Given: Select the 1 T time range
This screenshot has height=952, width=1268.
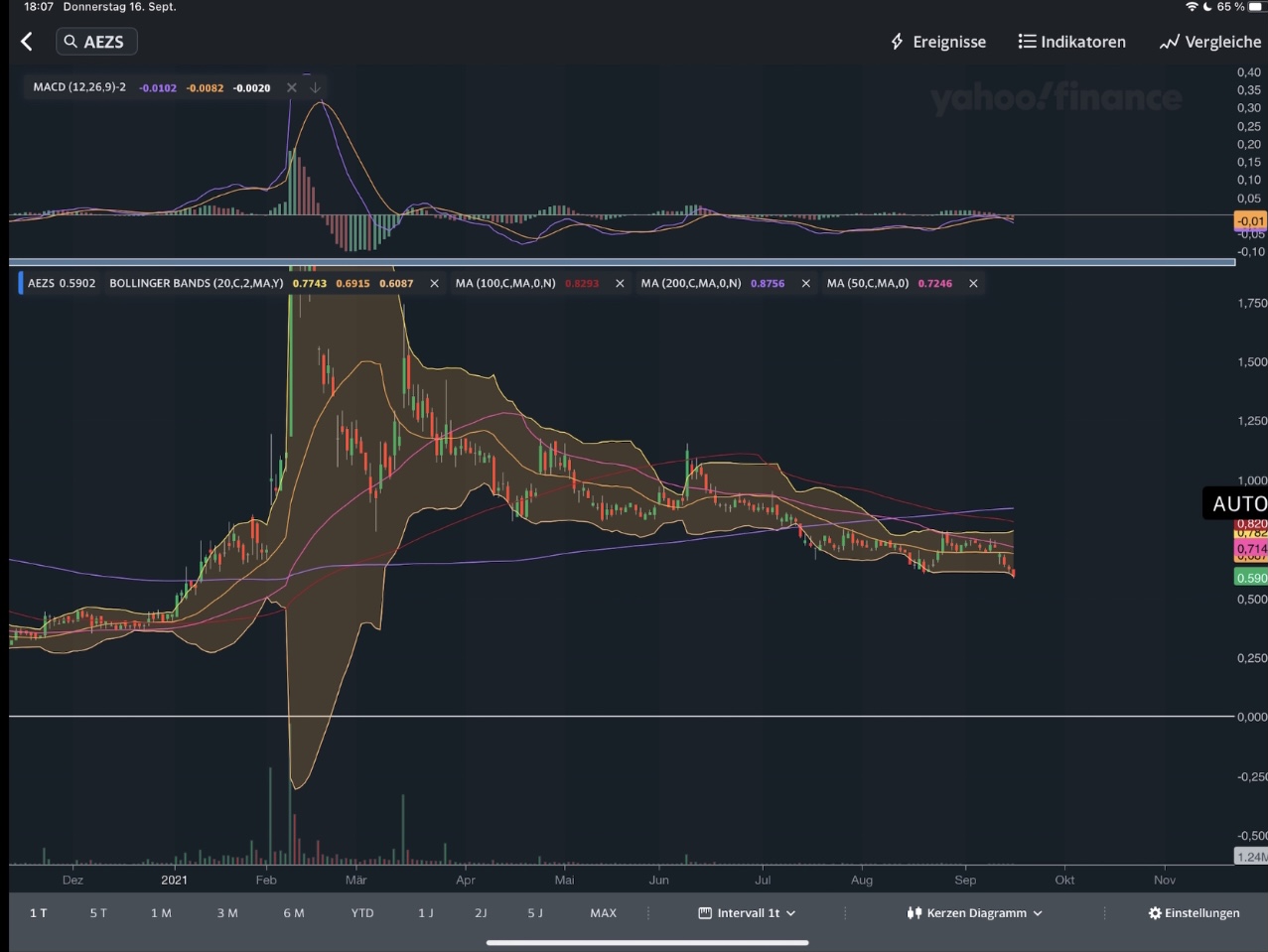Looking at the screenshot, I should 38,913.
